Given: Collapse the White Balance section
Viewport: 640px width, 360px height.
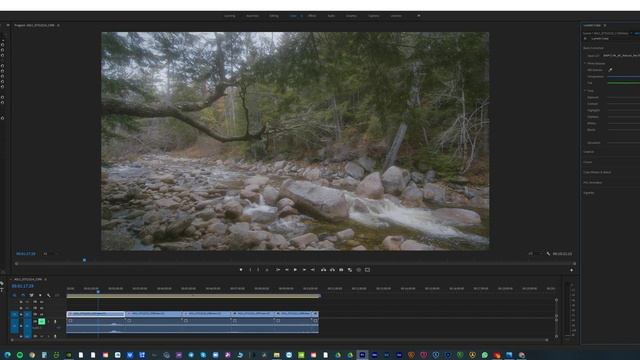Looking at the screenshot, I should pyautogui.click(x=585, y=63).
